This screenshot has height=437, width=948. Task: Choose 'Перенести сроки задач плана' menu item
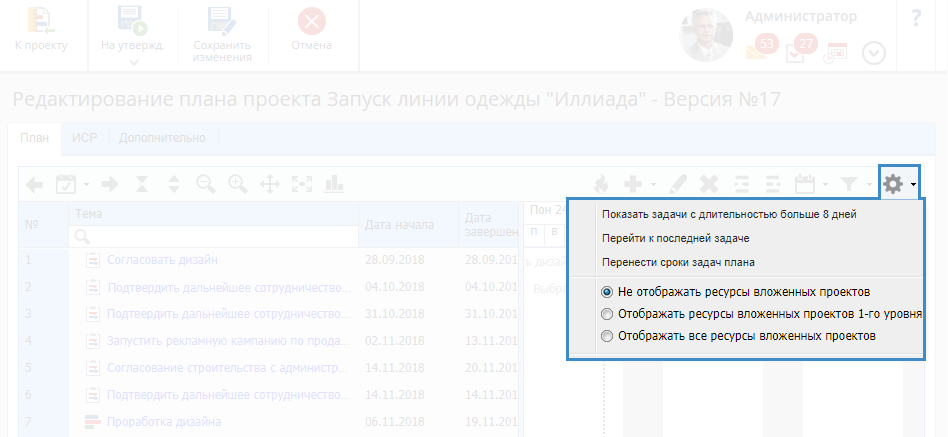point(678,262)
